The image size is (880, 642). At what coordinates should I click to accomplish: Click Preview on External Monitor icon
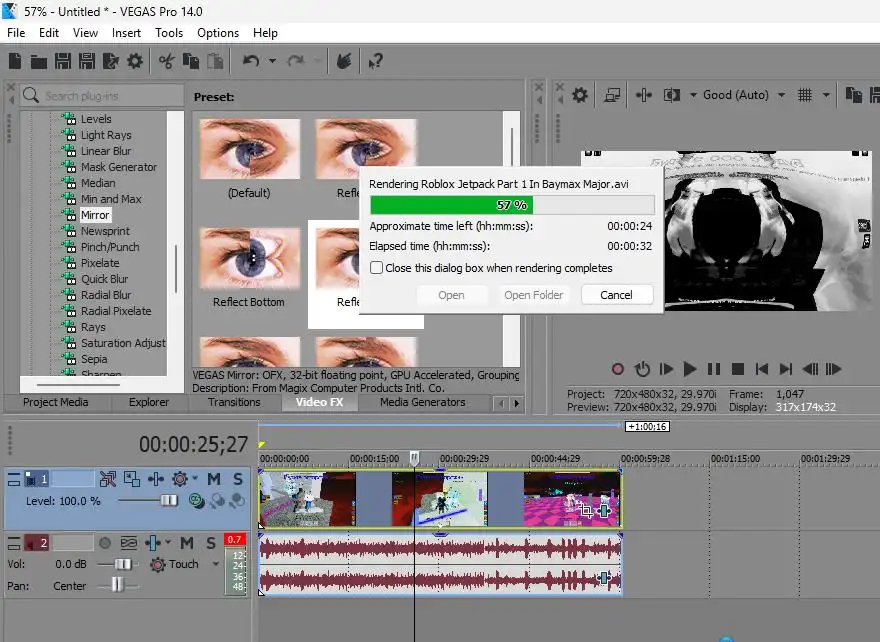(612, 95)
